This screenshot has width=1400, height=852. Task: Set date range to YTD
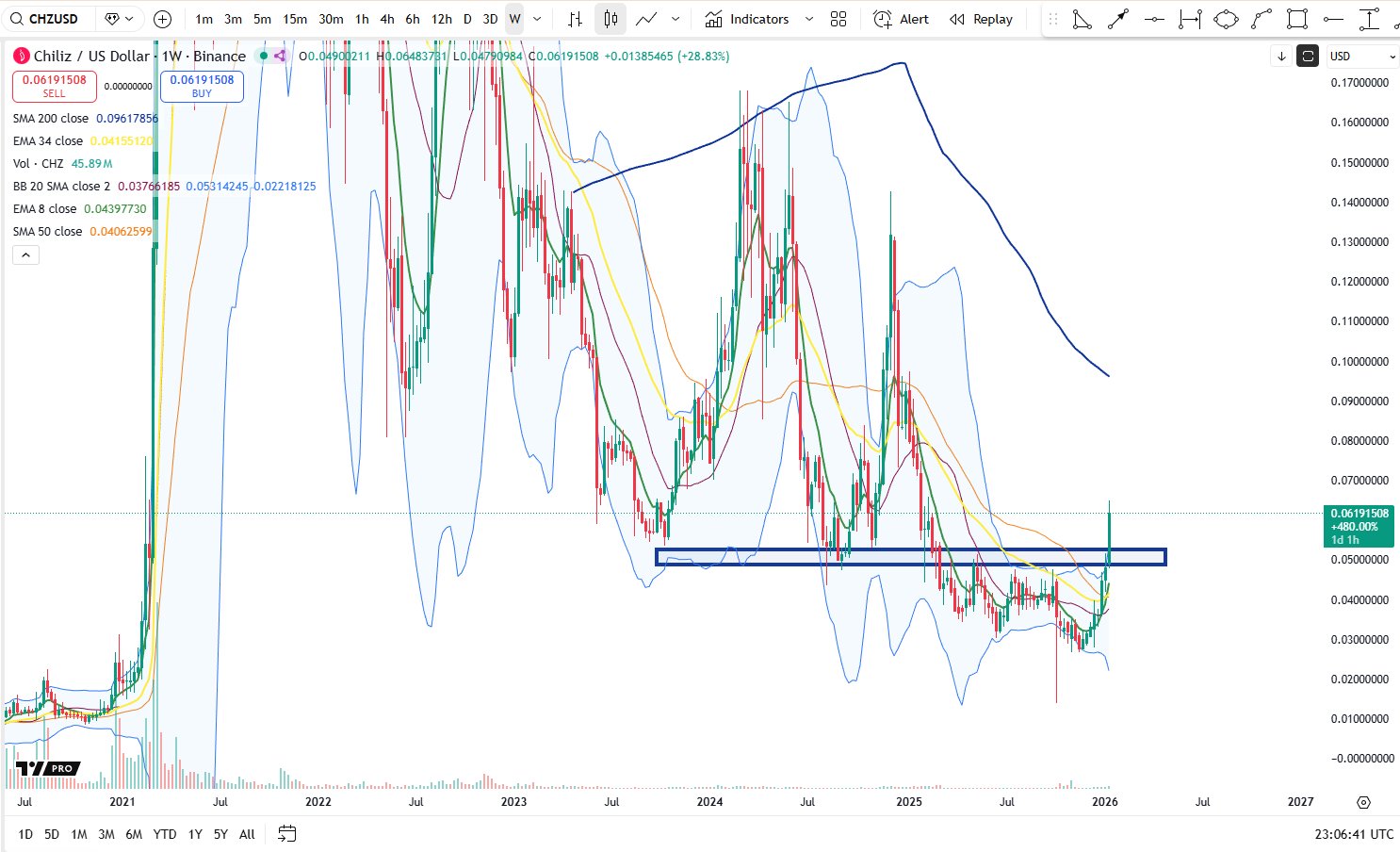tap(165, 834)
